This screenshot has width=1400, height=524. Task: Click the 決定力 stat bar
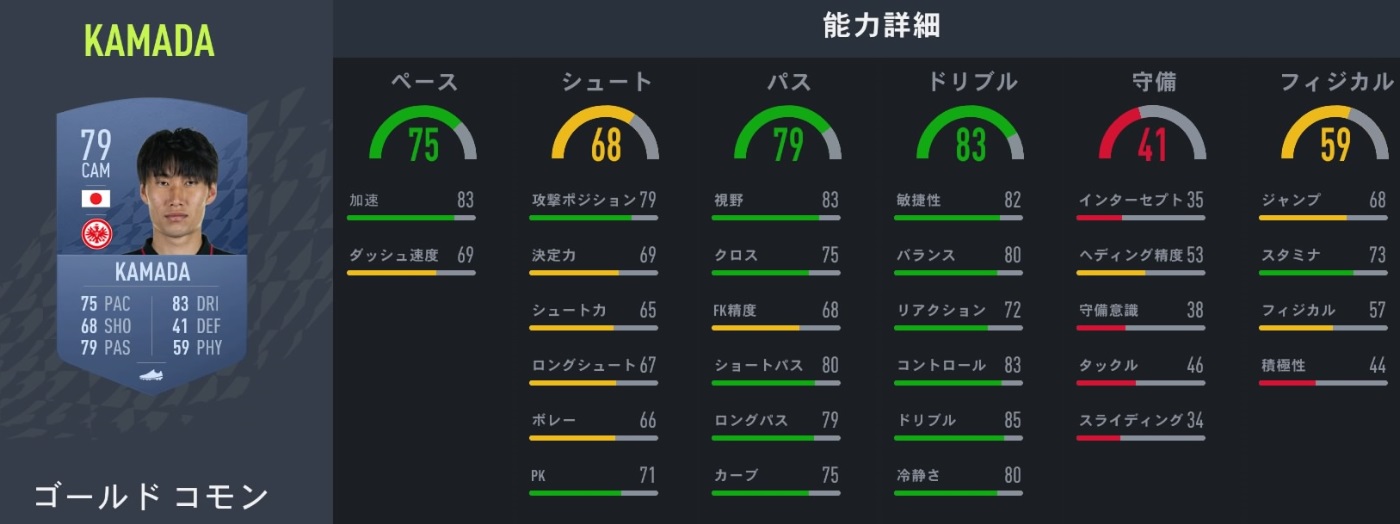point(593,272)
